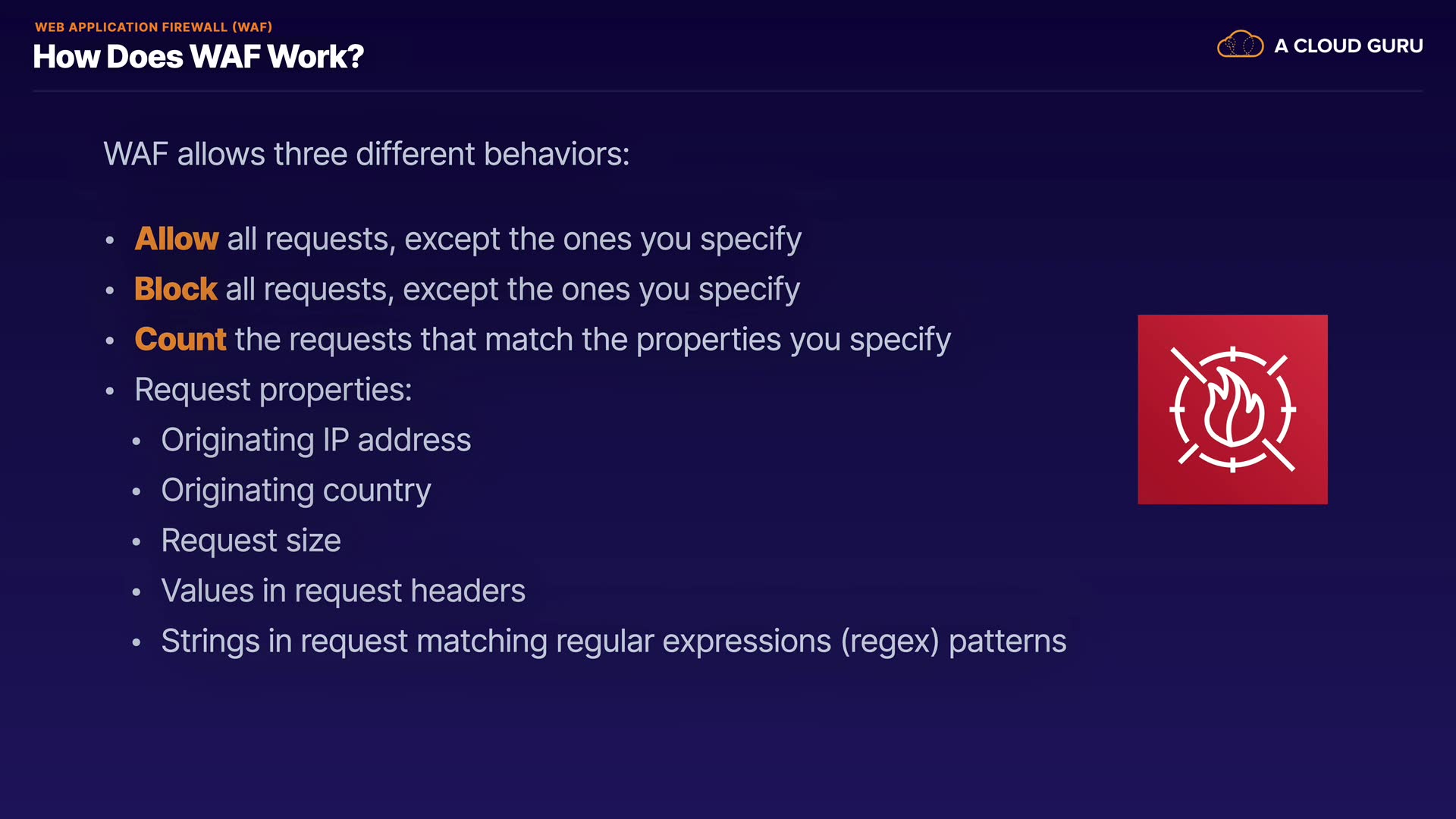This screenshot has height=819, width=1456.
Task: Select the "Originating IP address" line
Action: [316, 440]
